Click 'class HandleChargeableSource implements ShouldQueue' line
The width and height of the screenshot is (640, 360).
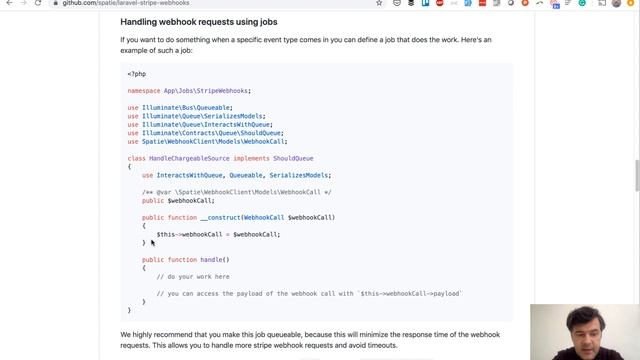pyautogui.click(x=220, y=158)
